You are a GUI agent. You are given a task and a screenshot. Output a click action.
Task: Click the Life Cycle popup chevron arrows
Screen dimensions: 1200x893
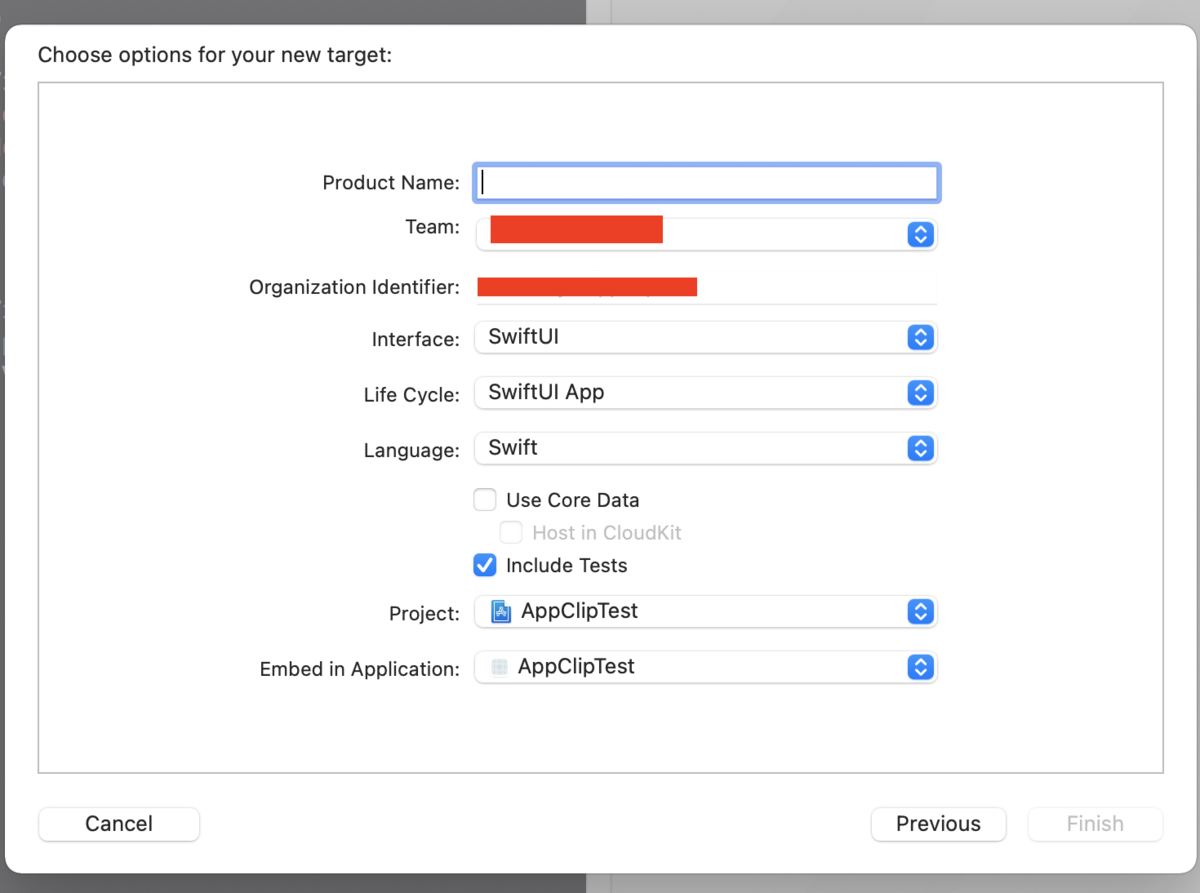[x=920, y=393]
